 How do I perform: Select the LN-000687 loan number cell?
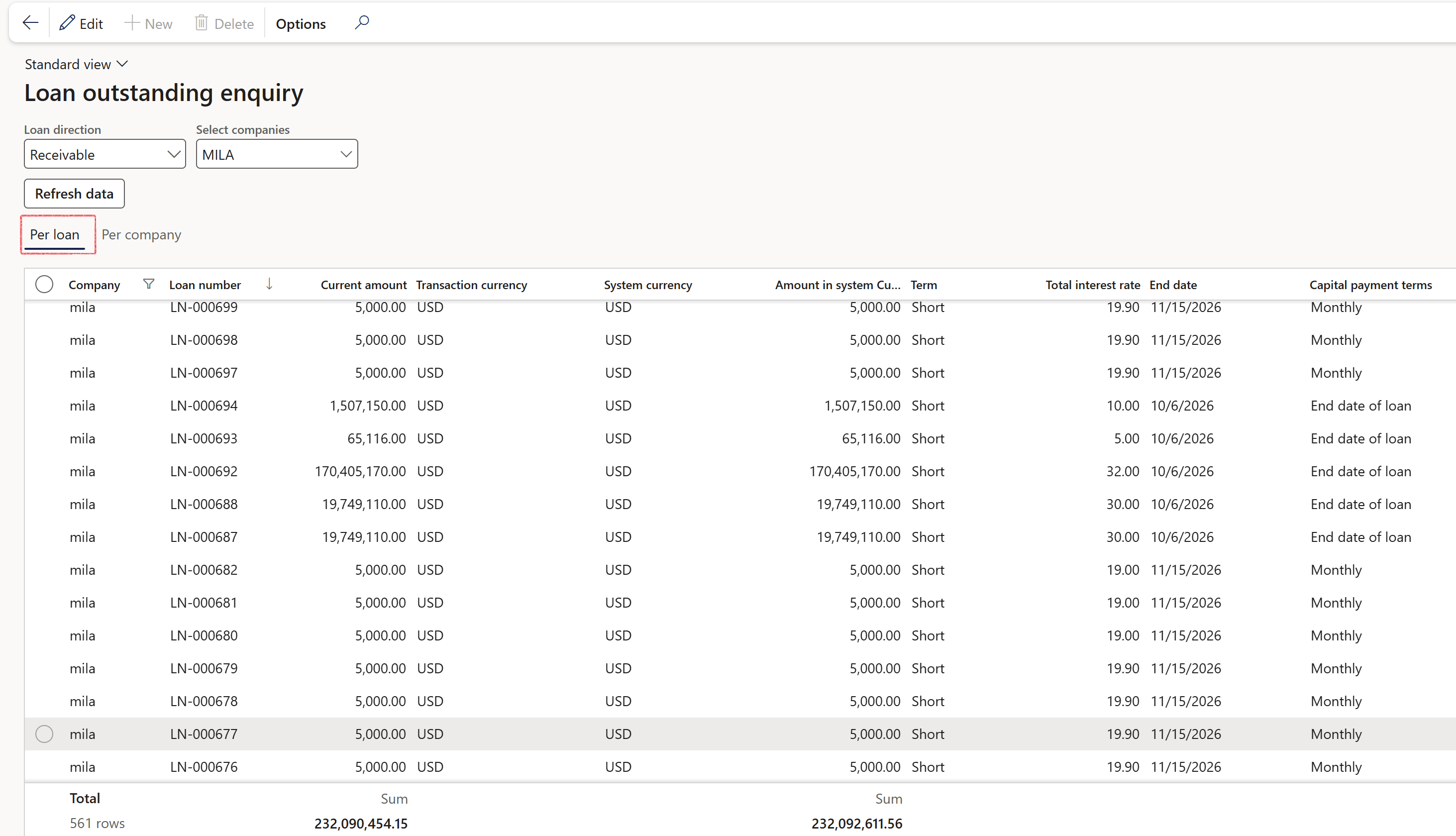click(204, 537)
